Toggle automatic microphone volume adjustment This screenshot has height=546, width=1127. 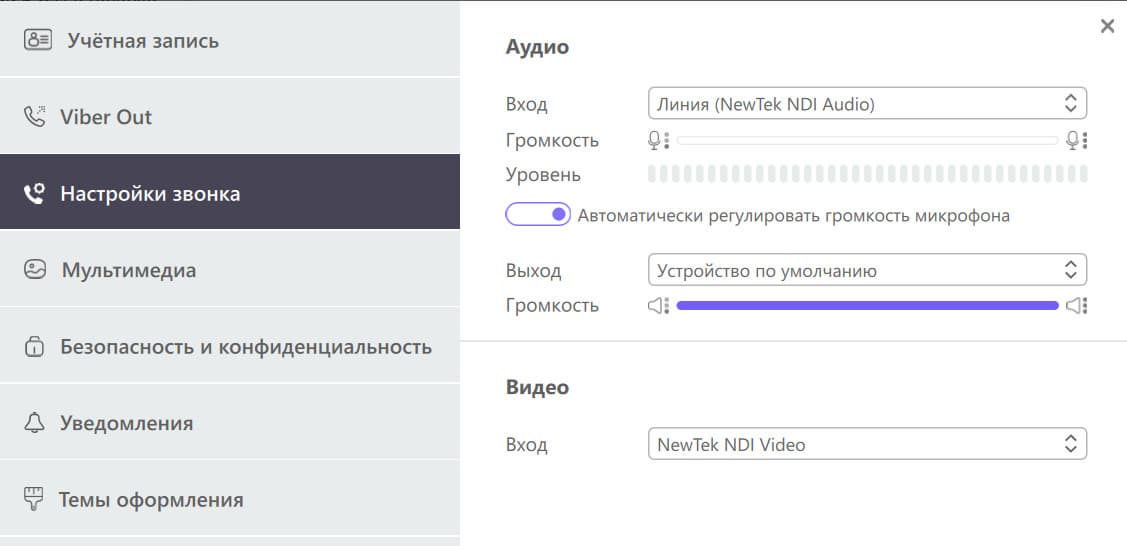(538, 214)
